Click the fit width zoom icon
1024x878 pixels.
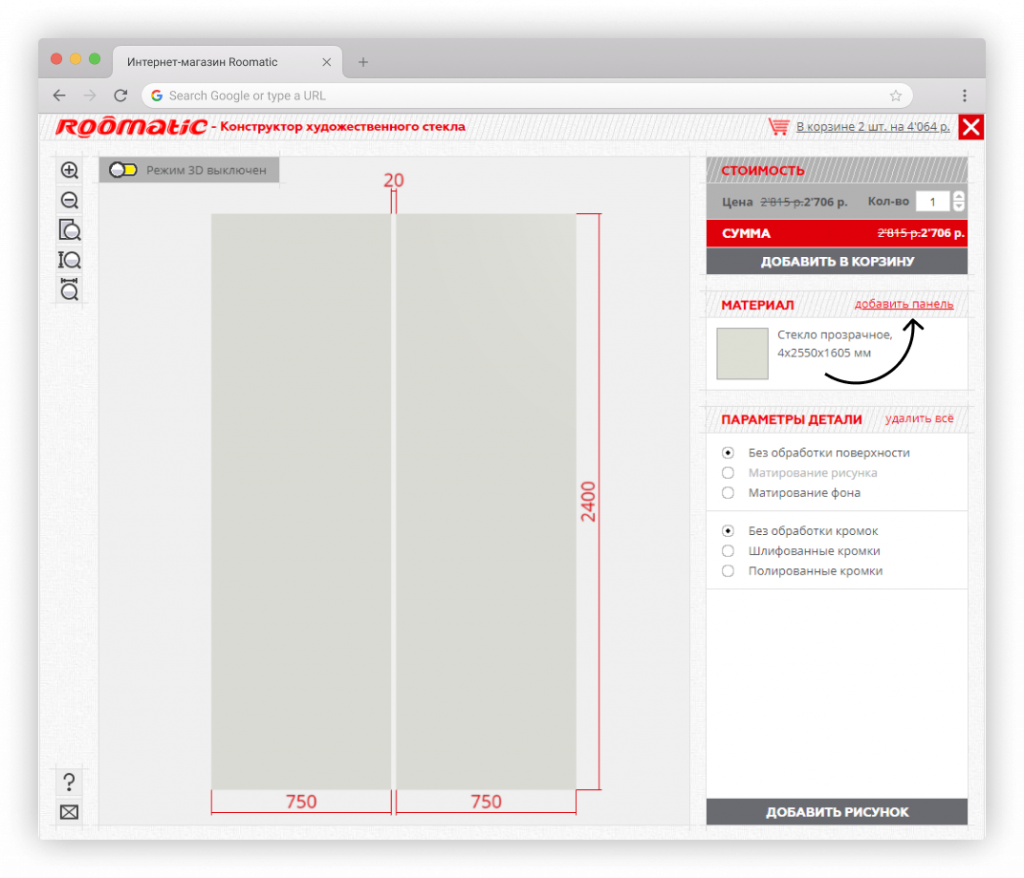click(x=69, y=291)
